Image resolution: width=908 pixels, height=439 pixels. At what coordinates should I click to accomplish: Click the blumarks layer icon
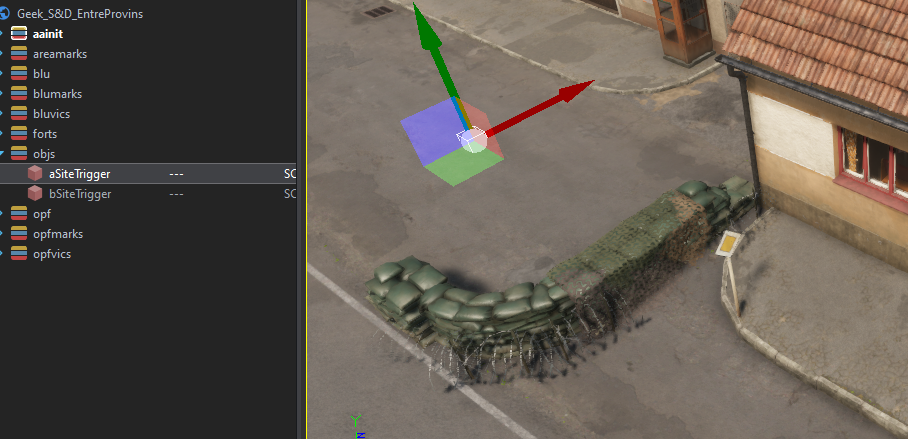click(19, 94)
